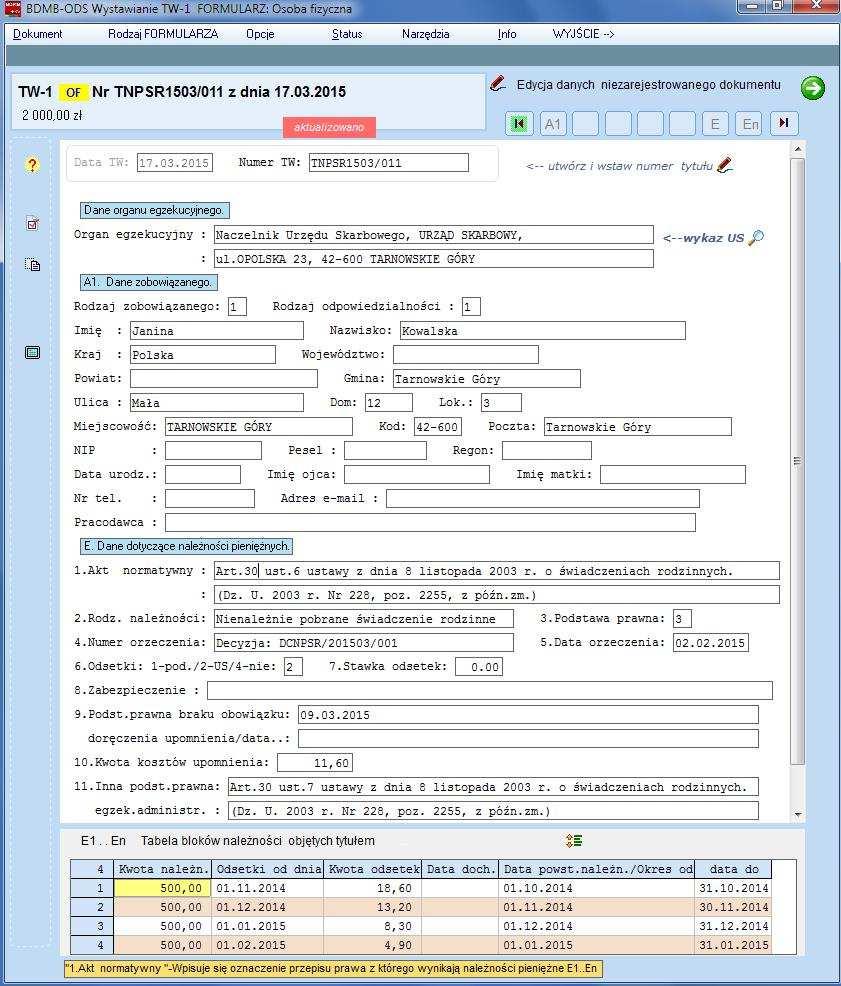The width and height of the screenshot is (841, 986).
Task: Open the Narzędzia menu
Action: pyautogui.click(x=425, y=34)
